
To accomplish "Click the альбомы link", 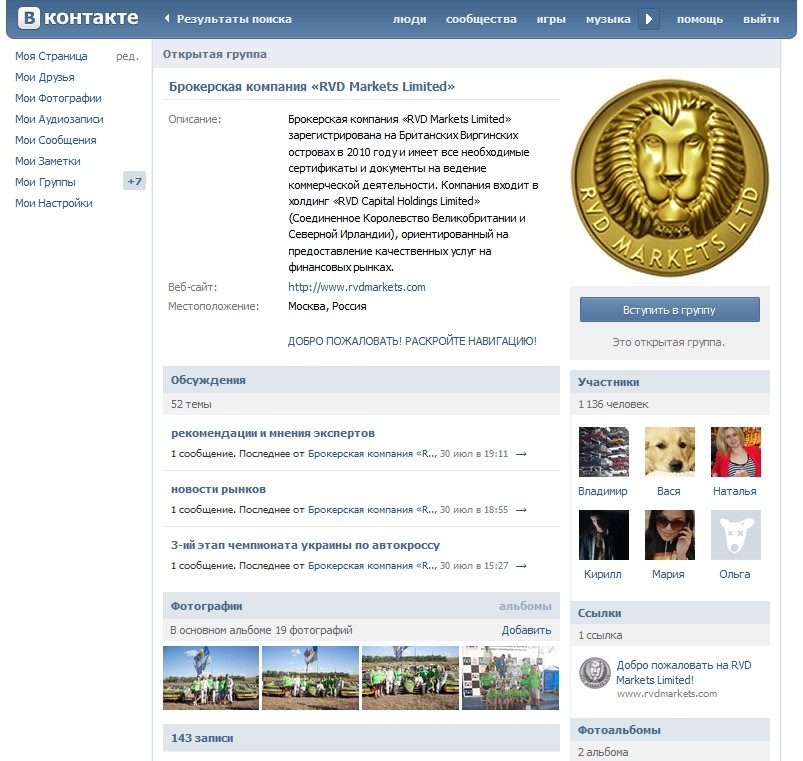I will tap(525, 606).
